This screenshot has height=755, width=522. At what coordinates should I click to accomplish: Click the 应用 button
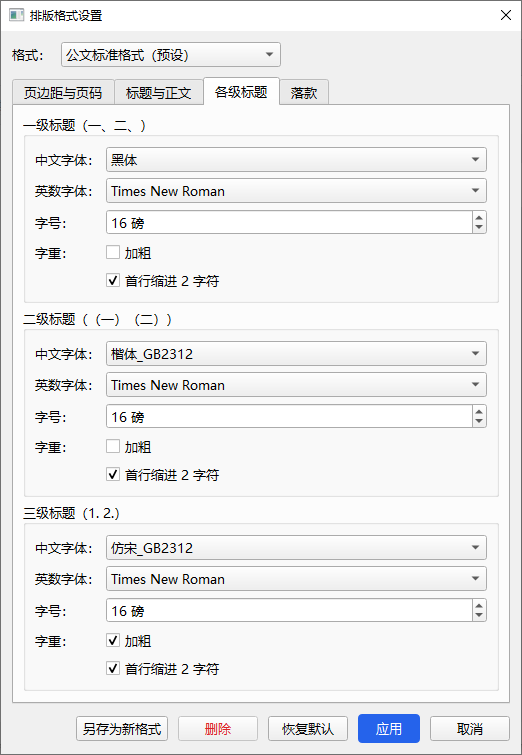(x=389, y=729)
